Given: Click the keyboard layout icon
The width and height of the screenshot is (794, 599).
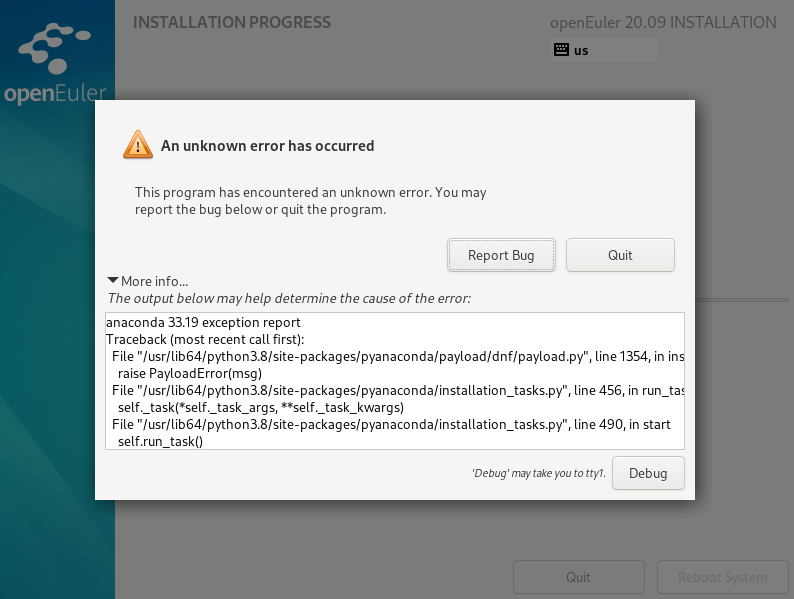Looking at the screenshot, I should (x=561, y=50).
